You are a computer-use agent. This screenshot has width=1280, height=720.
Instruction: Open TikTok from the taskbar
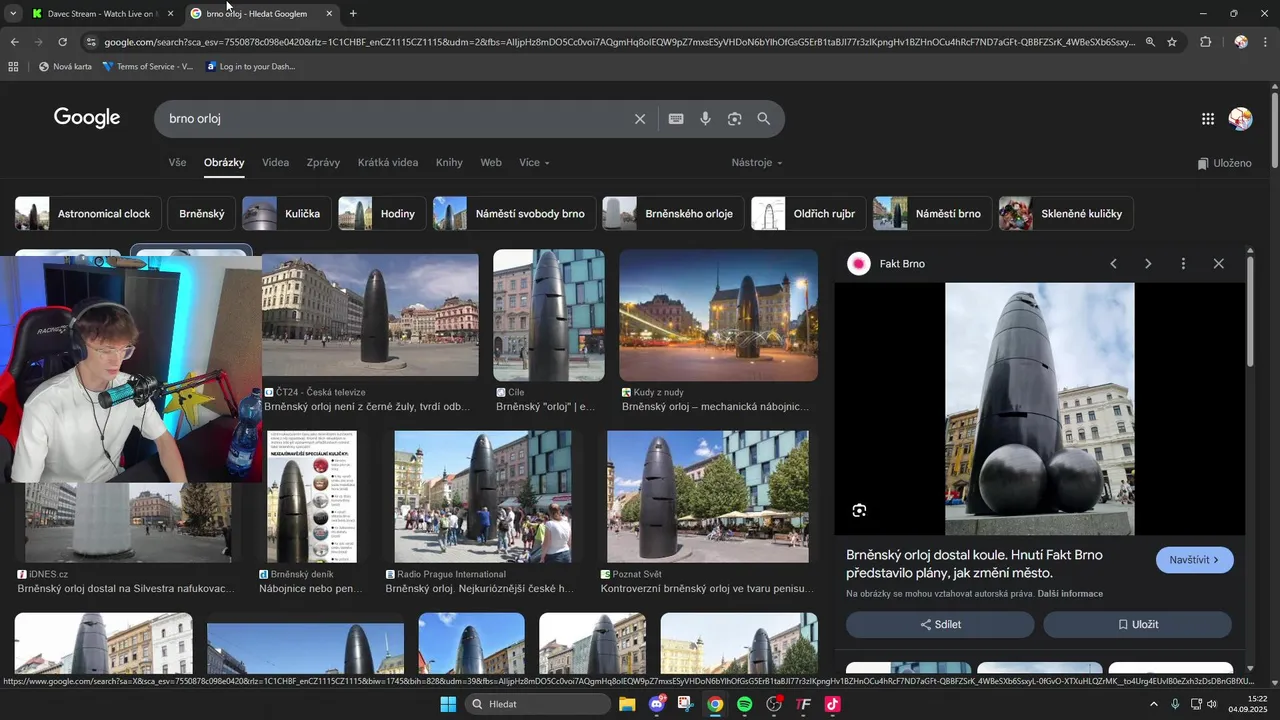coord(832,704)
